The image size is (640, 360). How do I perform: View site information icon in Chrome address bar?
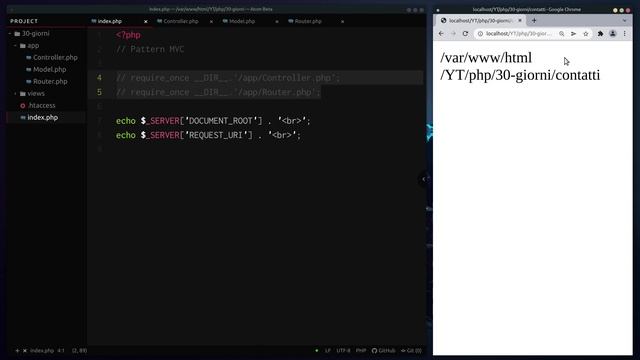pyautogui.click(x=480, y=34)
